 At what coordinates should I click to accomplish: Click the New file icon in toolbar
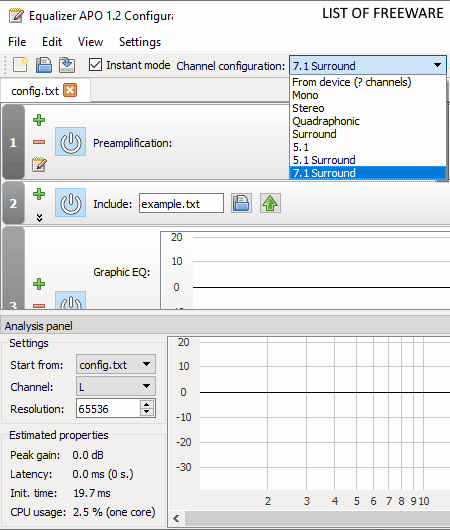(20, 65)
